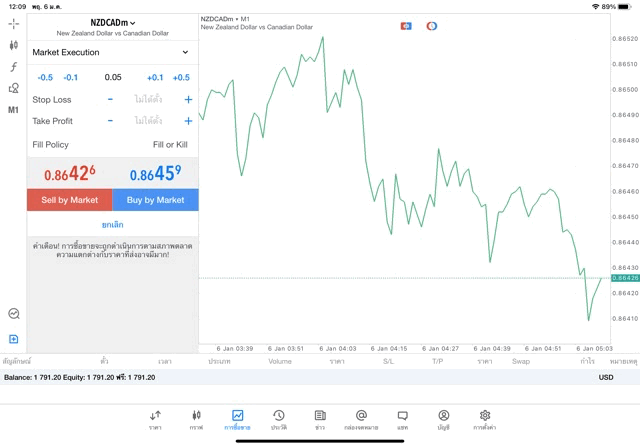This screenshot has height=447, width=640.
Task: Sort positions by Swap column
Action: tap(521, 361)
